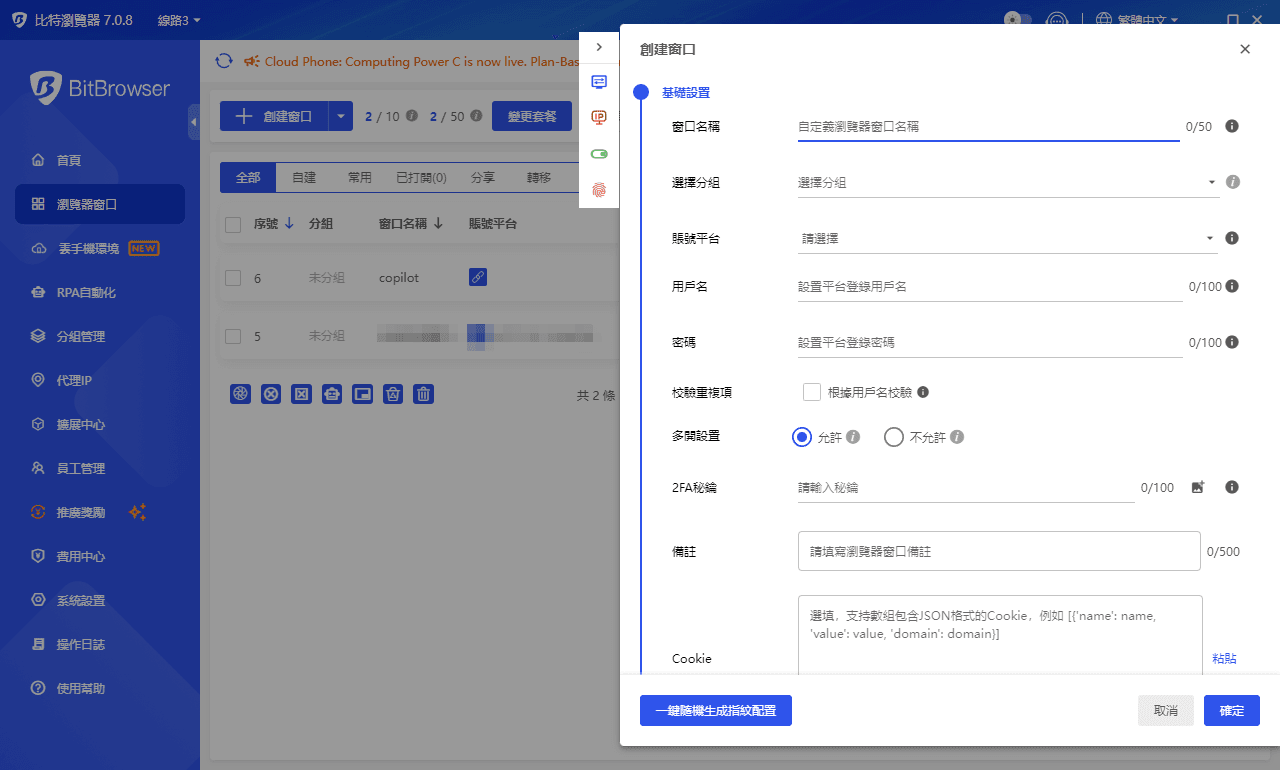
Task: Select the fingerprint configuration icon
Action: coord(599,188)
